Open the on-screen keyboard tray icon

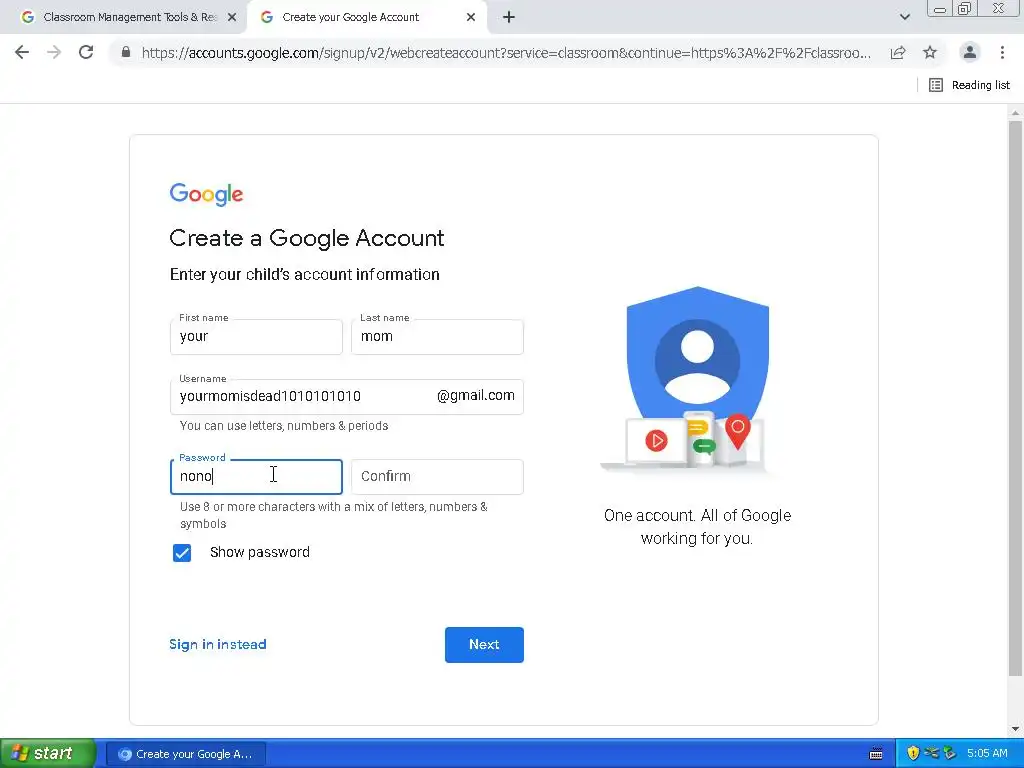(x=876, y=754)
